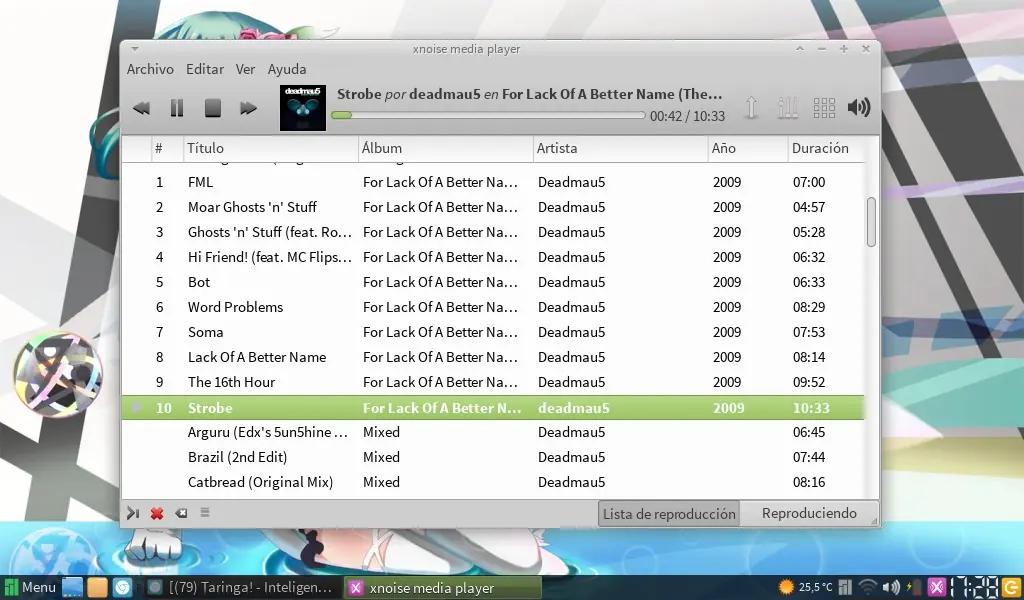Open the window menu arrow in title bar
Screen dimensions: 1024x600
point(135,49)
